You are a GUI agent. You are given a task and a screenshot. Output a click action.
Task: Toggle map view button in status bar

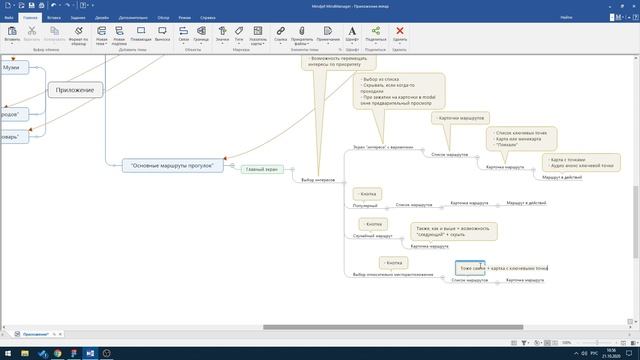coord(547,343)
